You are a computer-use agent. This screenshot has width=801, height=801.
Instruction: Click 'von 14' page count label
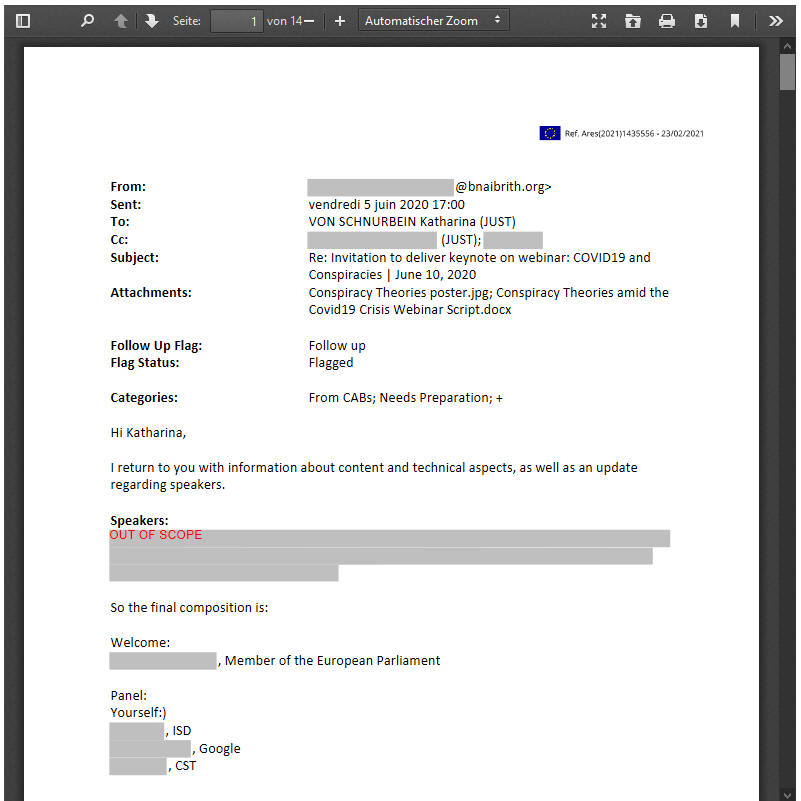click(x=285, y=21)
